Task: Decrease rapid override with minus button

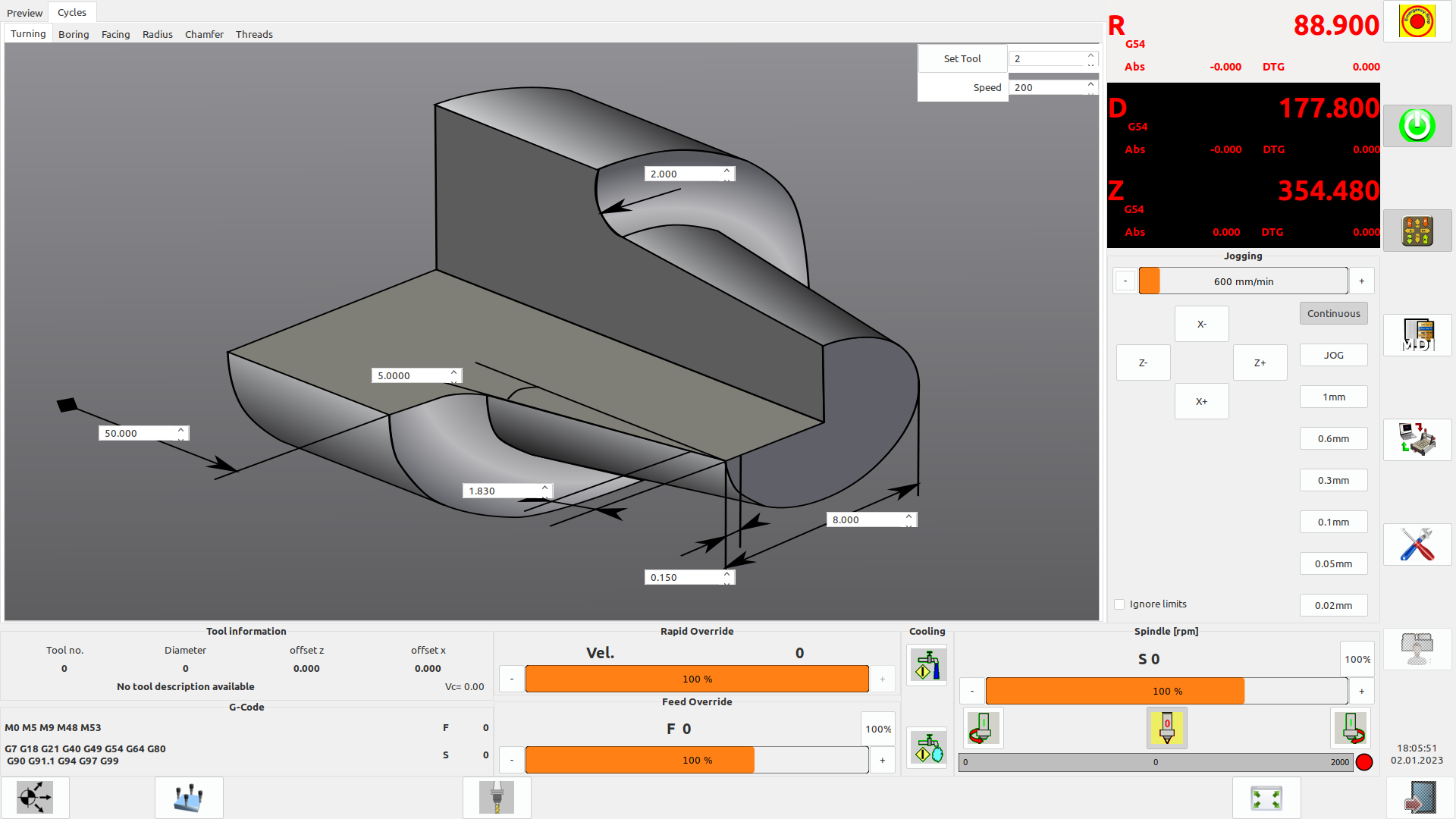Action: tap(512, 679)
